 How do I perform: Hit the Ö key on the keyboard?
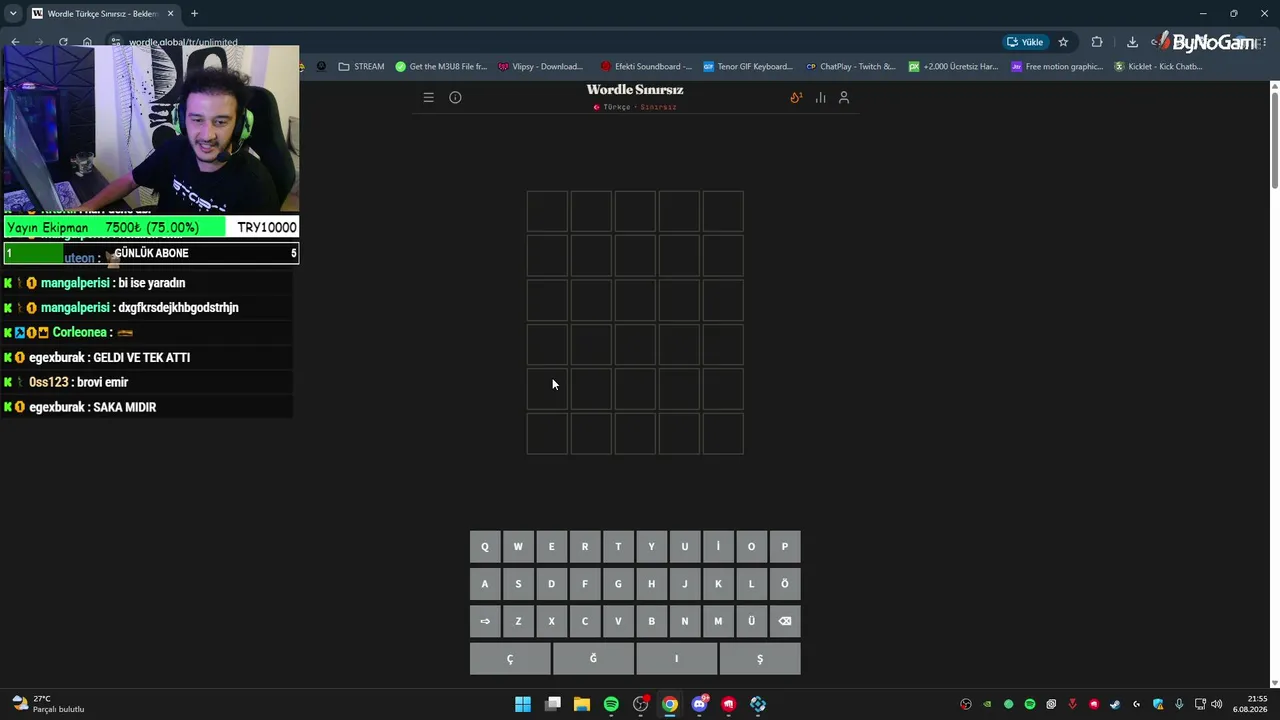(785, 584)
